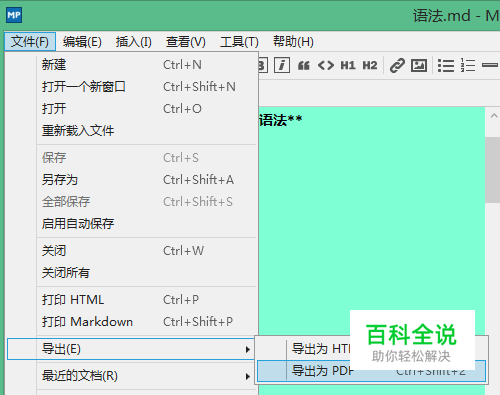Apply Heading 1 with the H1 icon
This screenshot has height=395, width=500.
pos(348,65)
